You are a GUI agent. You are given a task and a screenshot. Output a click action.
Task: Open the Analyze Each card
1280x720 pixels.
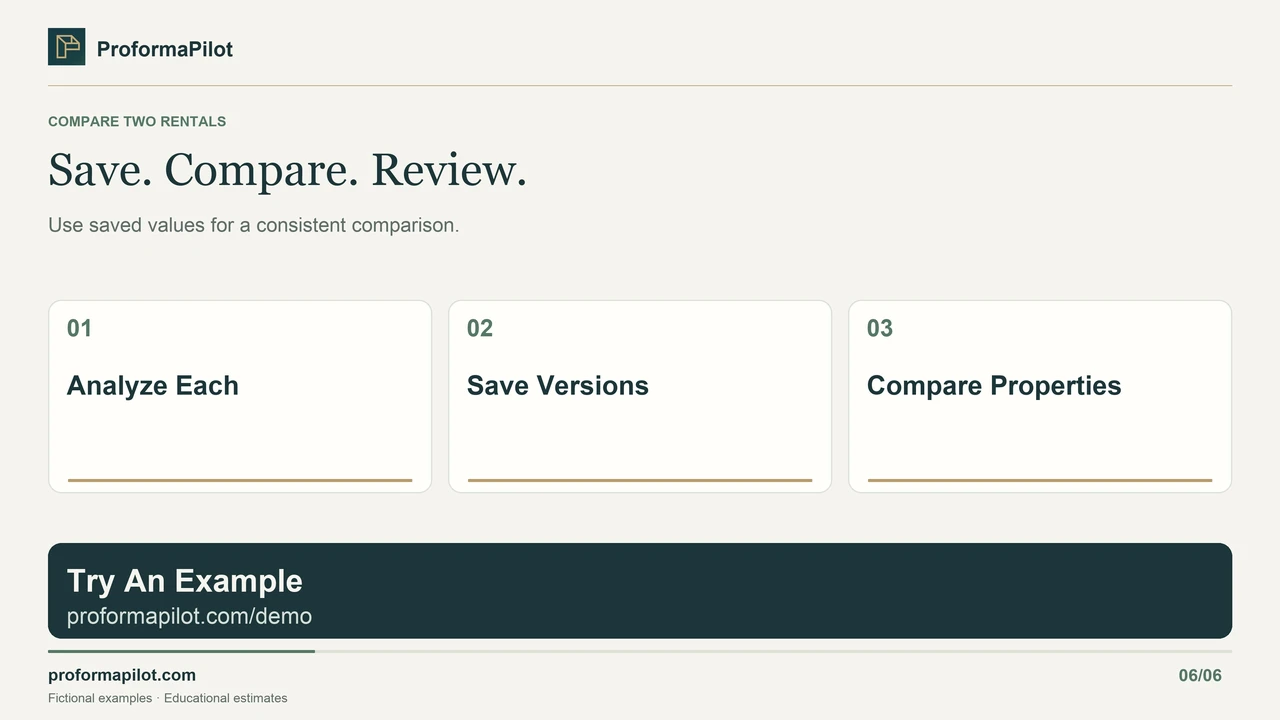coord(240,397)
